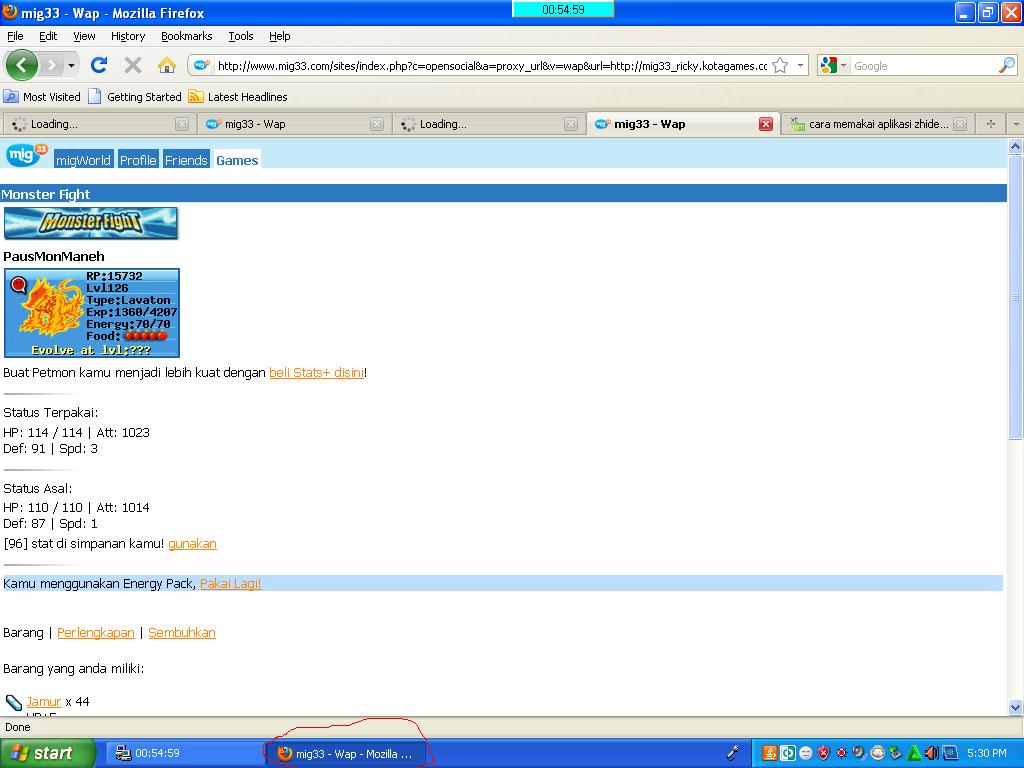Follow the beli Stats+ disini link
Screen dimensions: 1024x768
316,373
